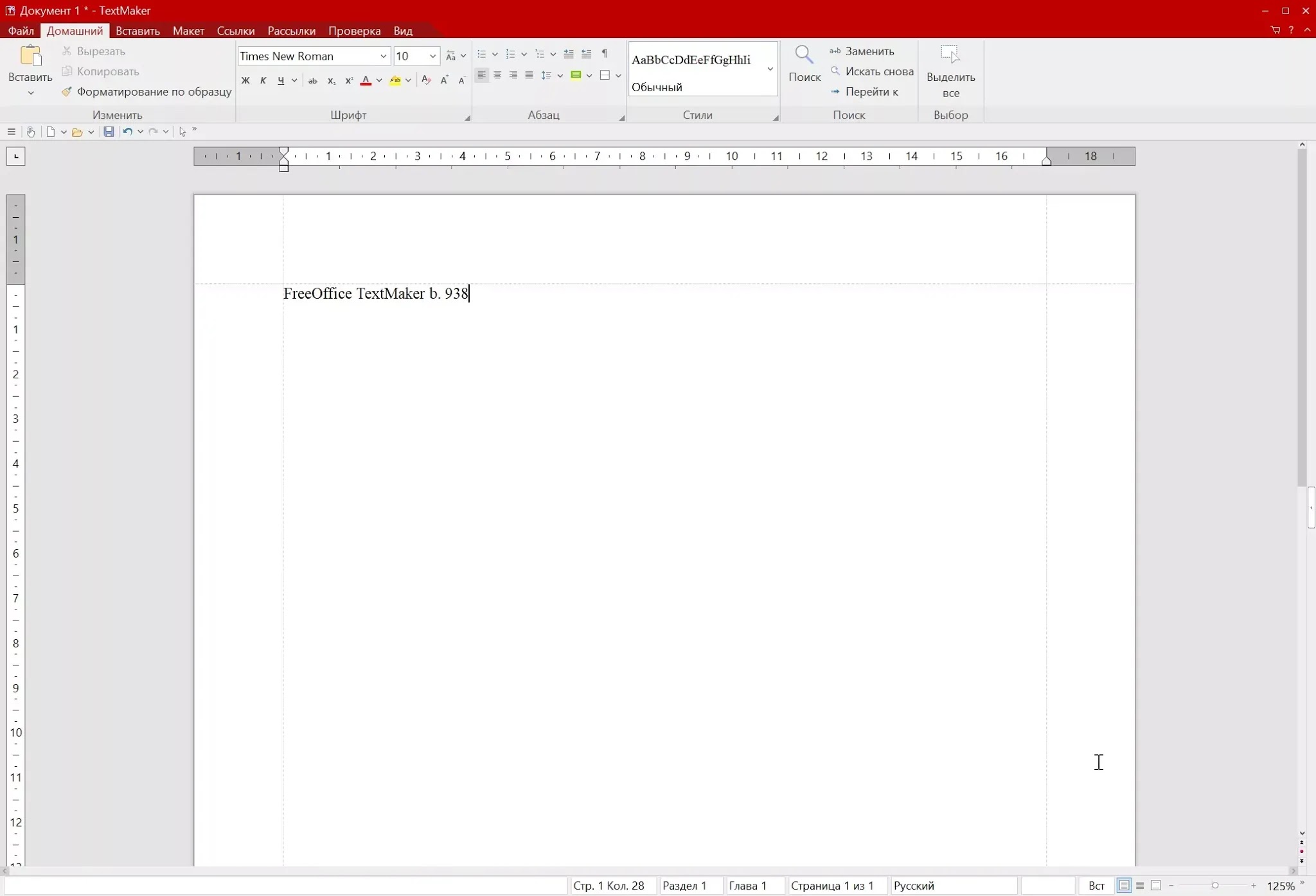Click the save document icon

point(109,132)
